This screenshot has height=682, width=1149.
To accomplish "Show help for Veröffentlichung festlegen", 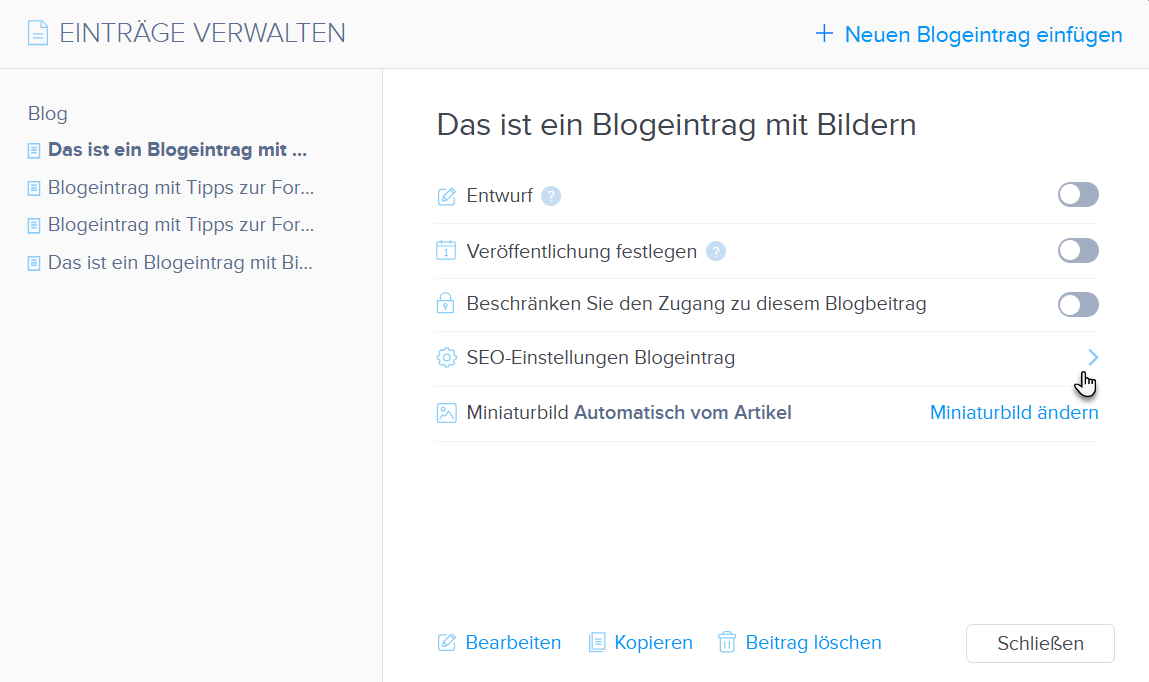I will pyautogui.click(x=716, y=251).
